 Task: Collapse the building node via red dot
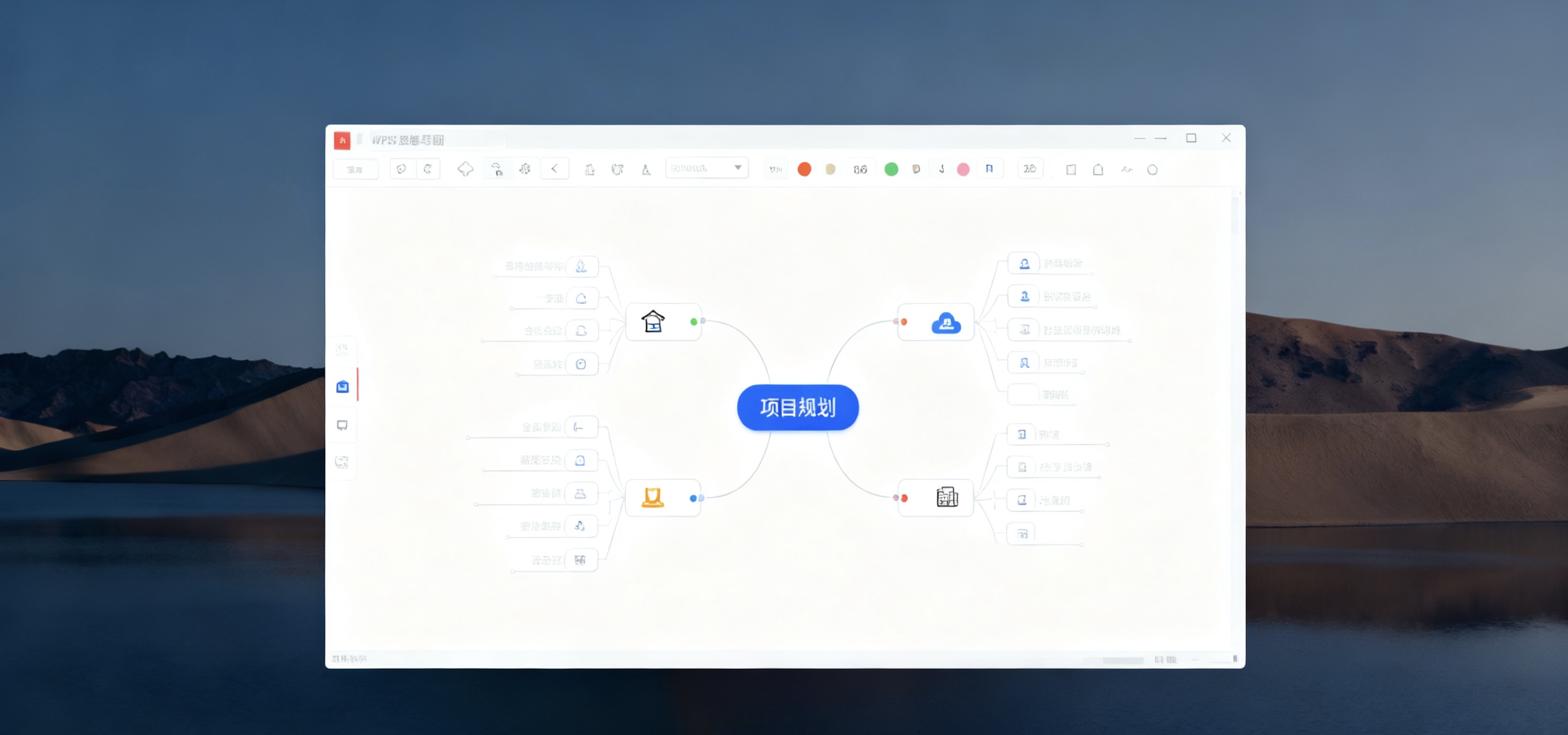pos(904,498)
